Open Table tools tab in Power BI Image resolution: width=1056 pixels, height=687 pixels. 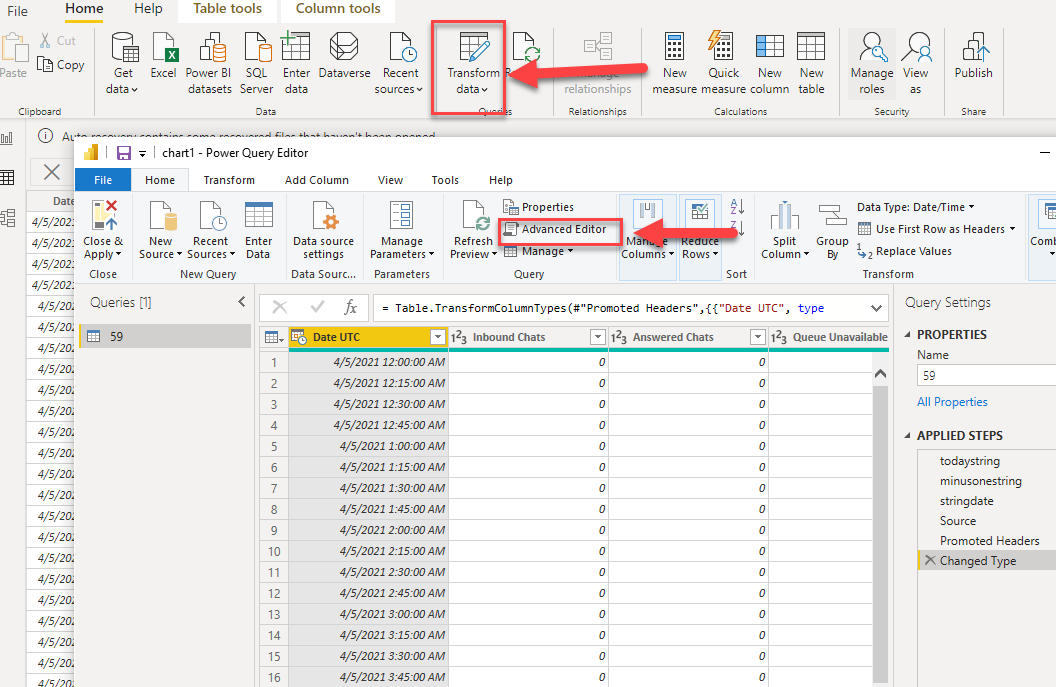click(x=227, y=9)
